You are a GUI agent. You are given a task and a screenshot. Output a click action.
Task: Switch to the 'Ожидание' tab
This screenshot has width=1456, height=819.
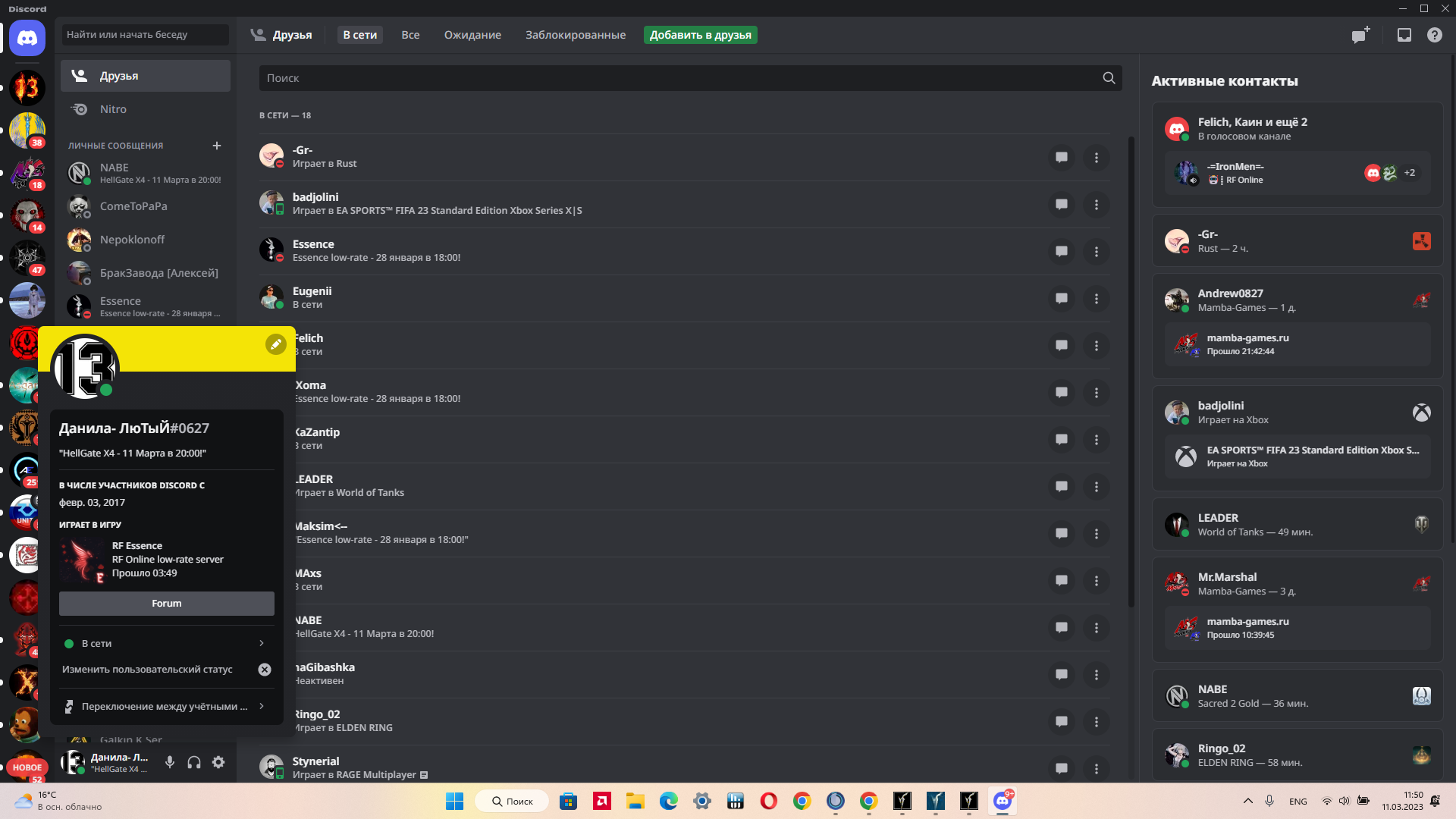pos(472,35)
